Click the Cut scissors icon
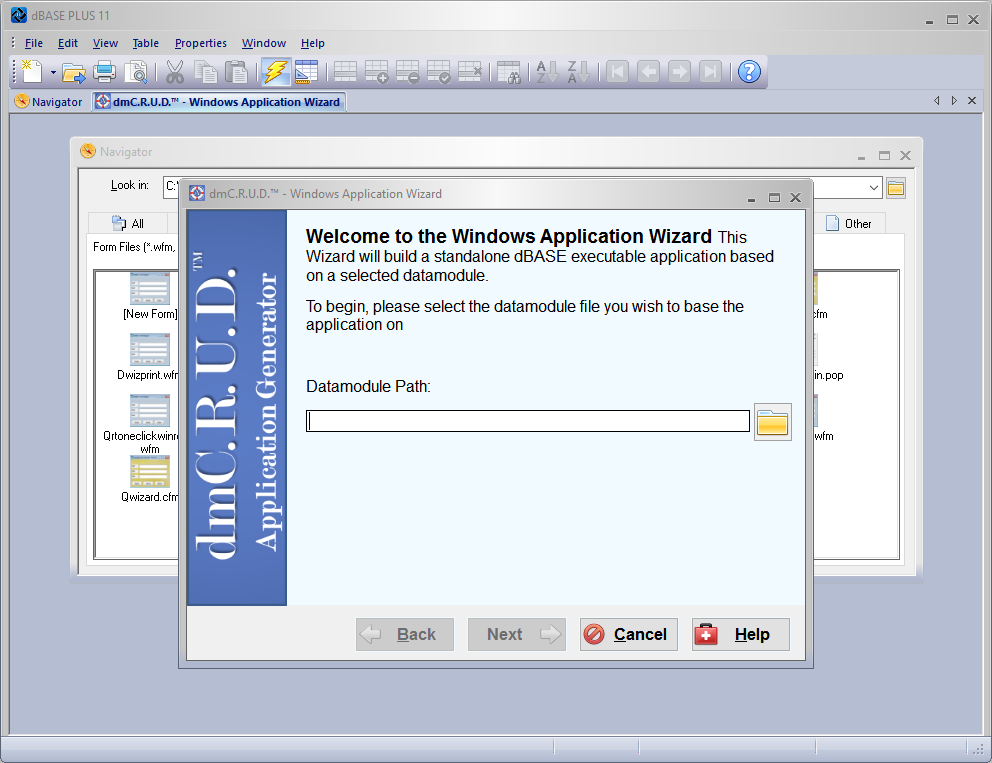The width and height of the screenshot is (992, 763). point(175,72)
